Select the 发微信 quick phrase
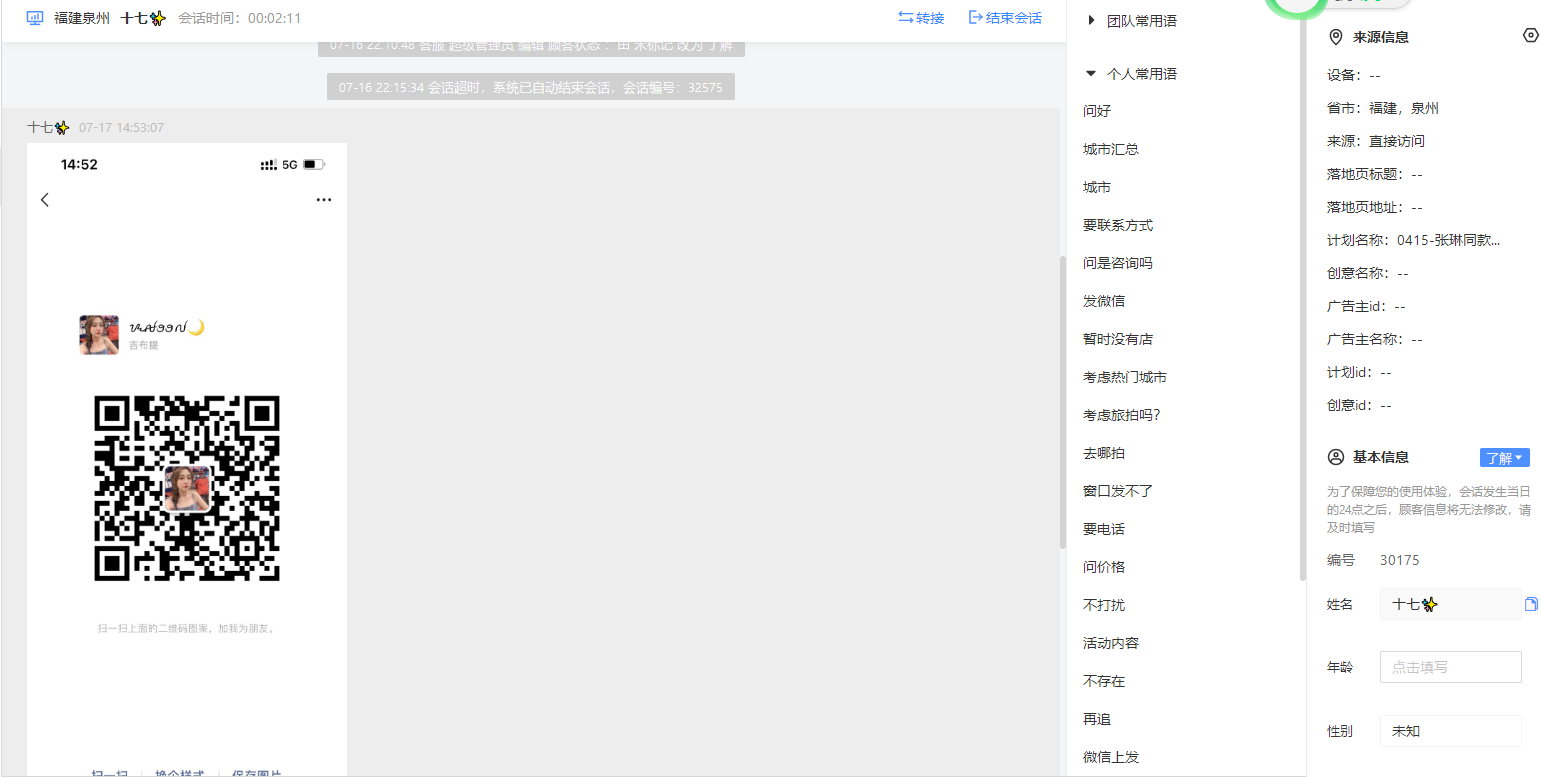Image resolution: width=1541 pixels, height=777 pixels. [1104, 301]
